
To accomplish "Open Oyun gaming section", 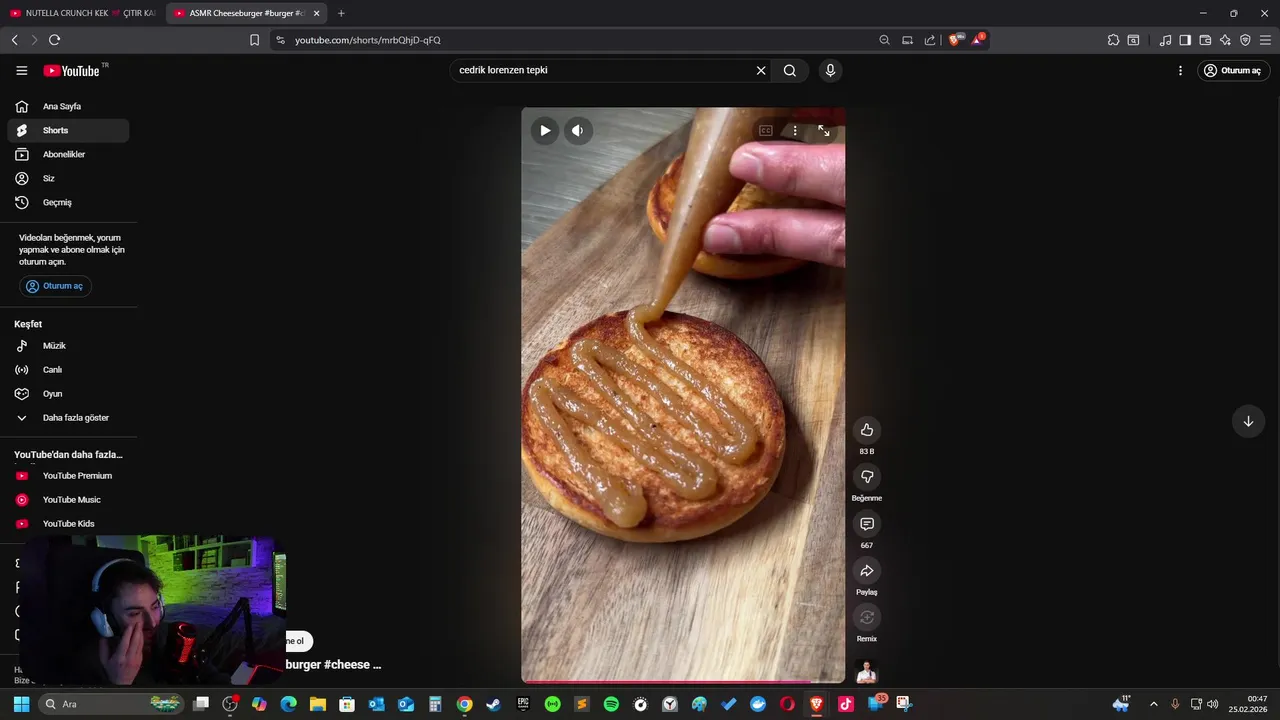I will [x=68, y=393].
